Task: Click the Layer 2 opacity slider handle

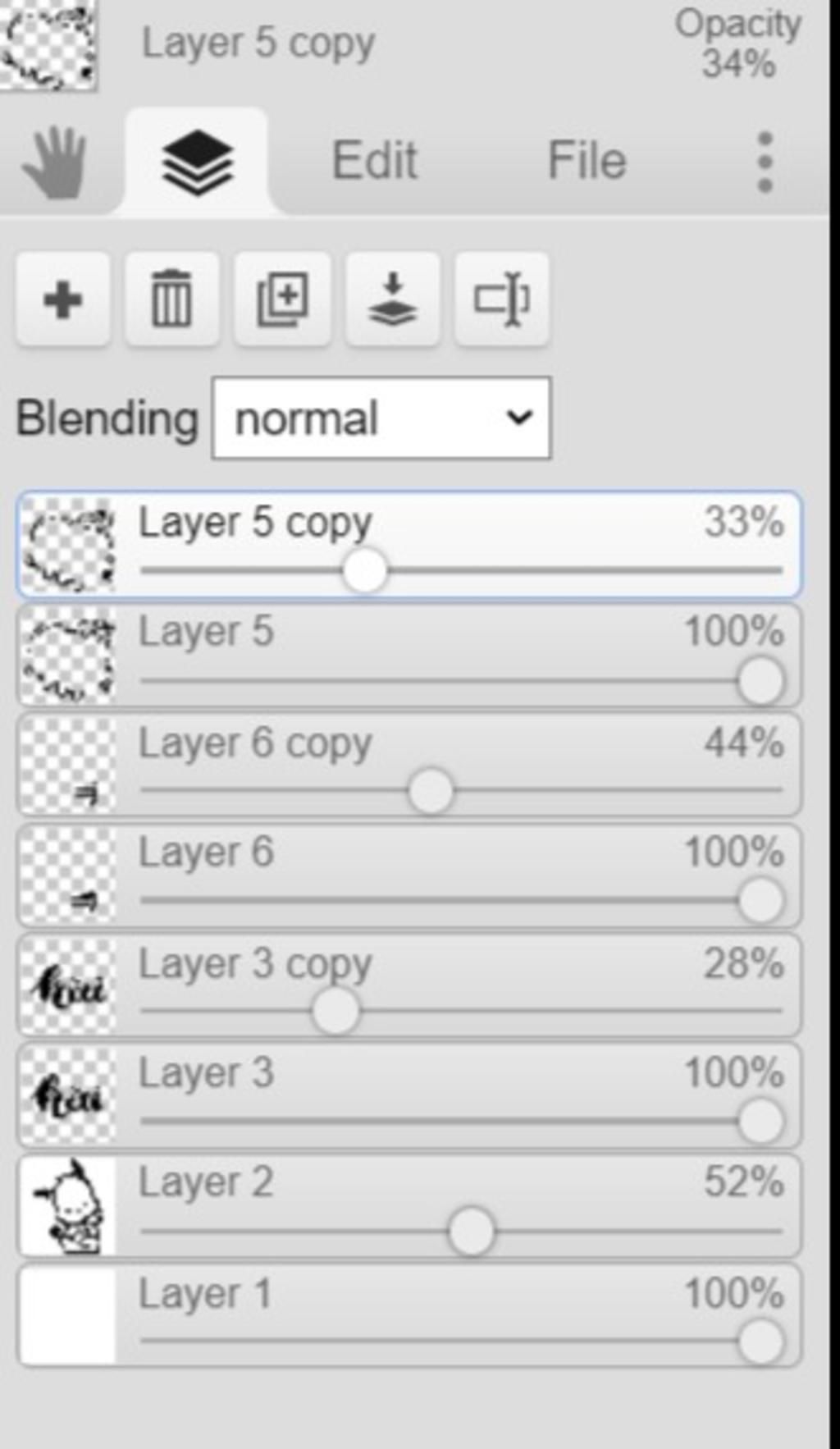Action: (472, 1231)
